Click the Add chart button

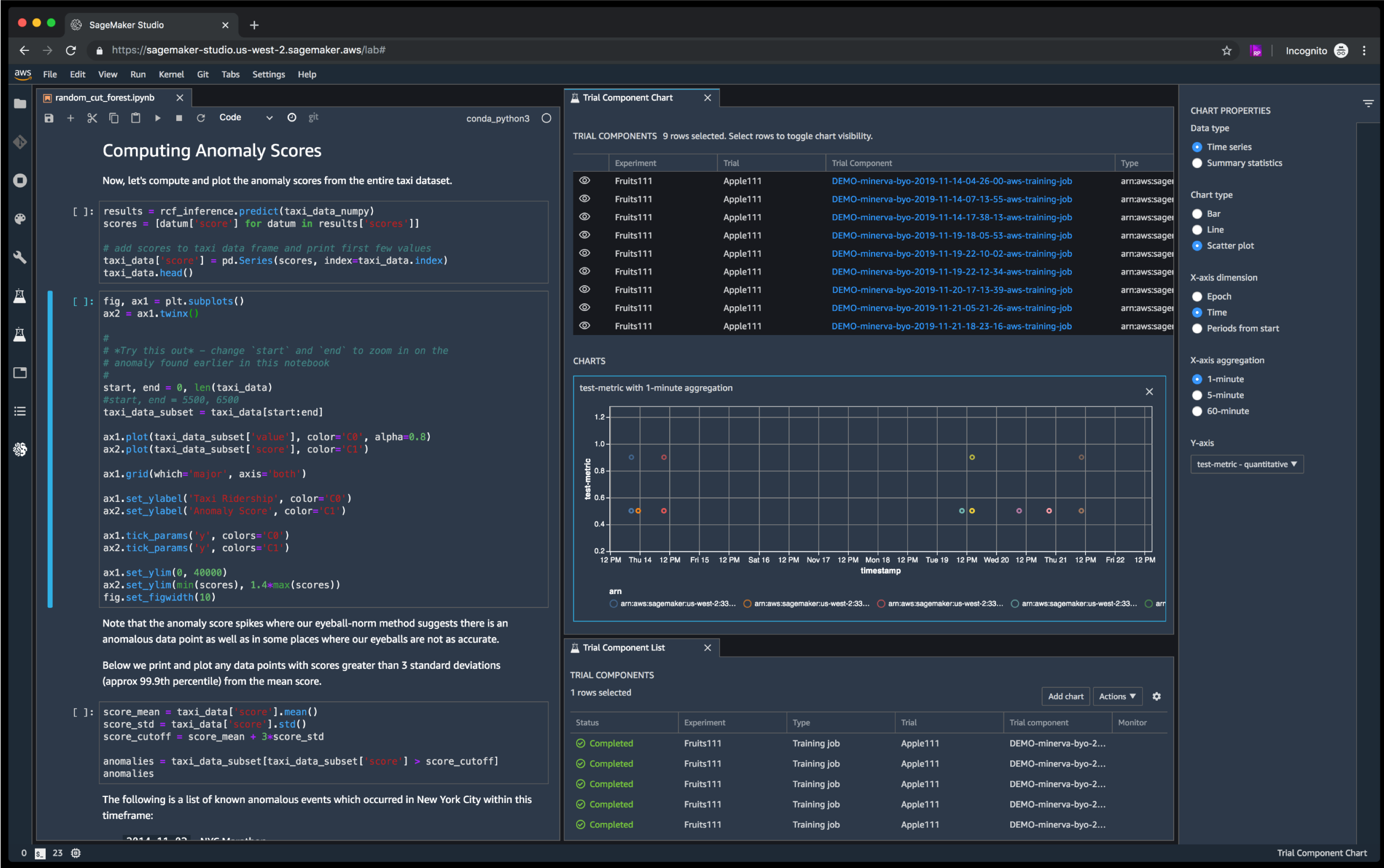(1065, 696)
